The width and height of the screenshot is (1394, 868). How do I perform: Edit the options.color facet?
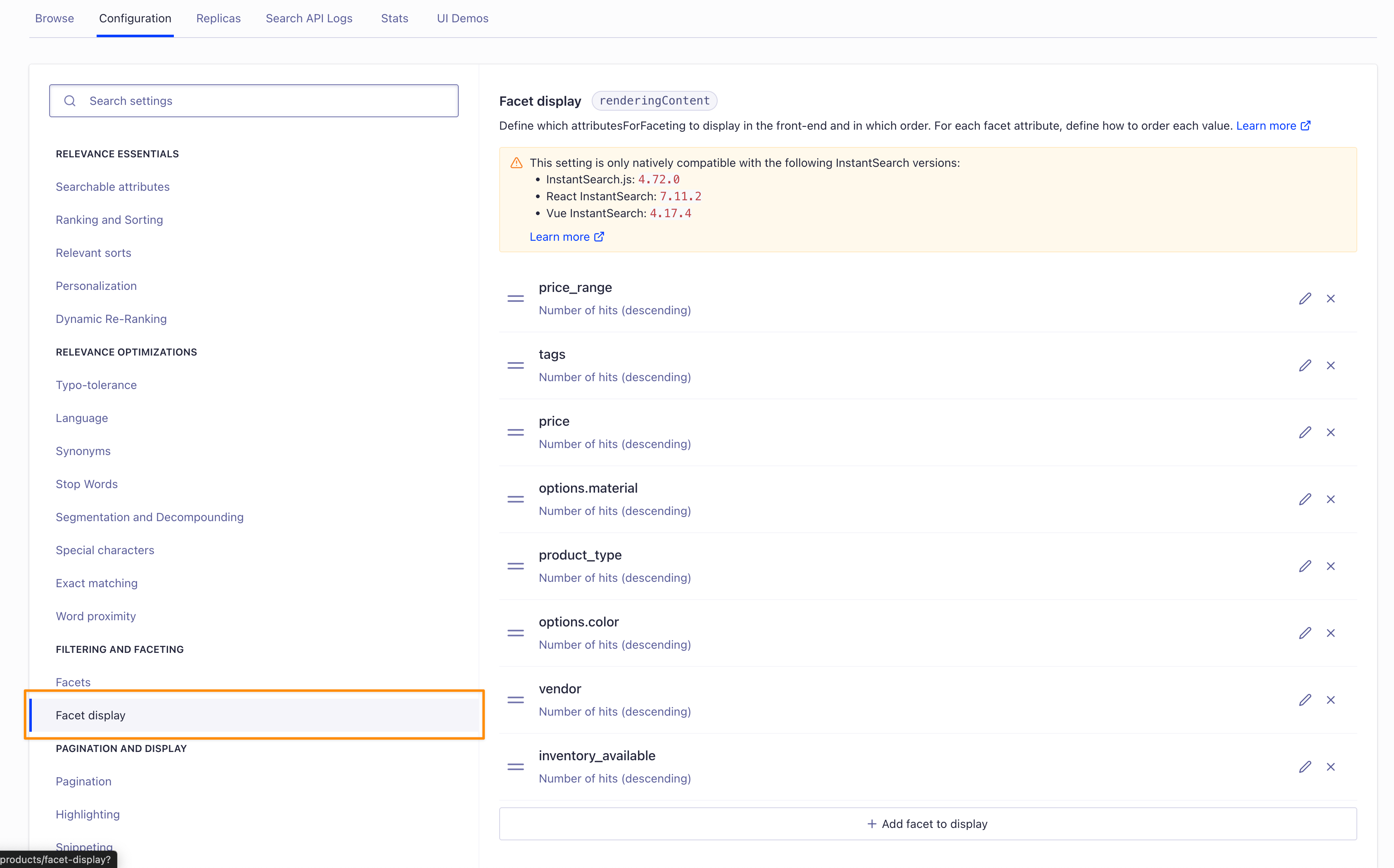pos(1305,633)
